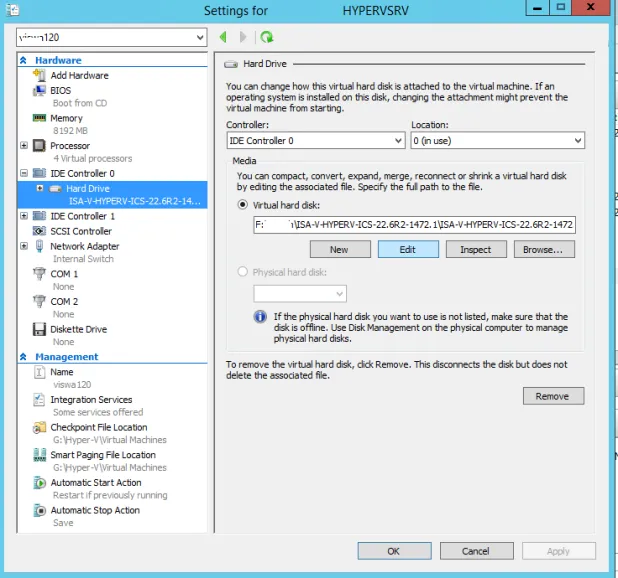Click the Checkpoint File Location icon
This screenshot has width=618, height=578.
[x=39, y=427]
